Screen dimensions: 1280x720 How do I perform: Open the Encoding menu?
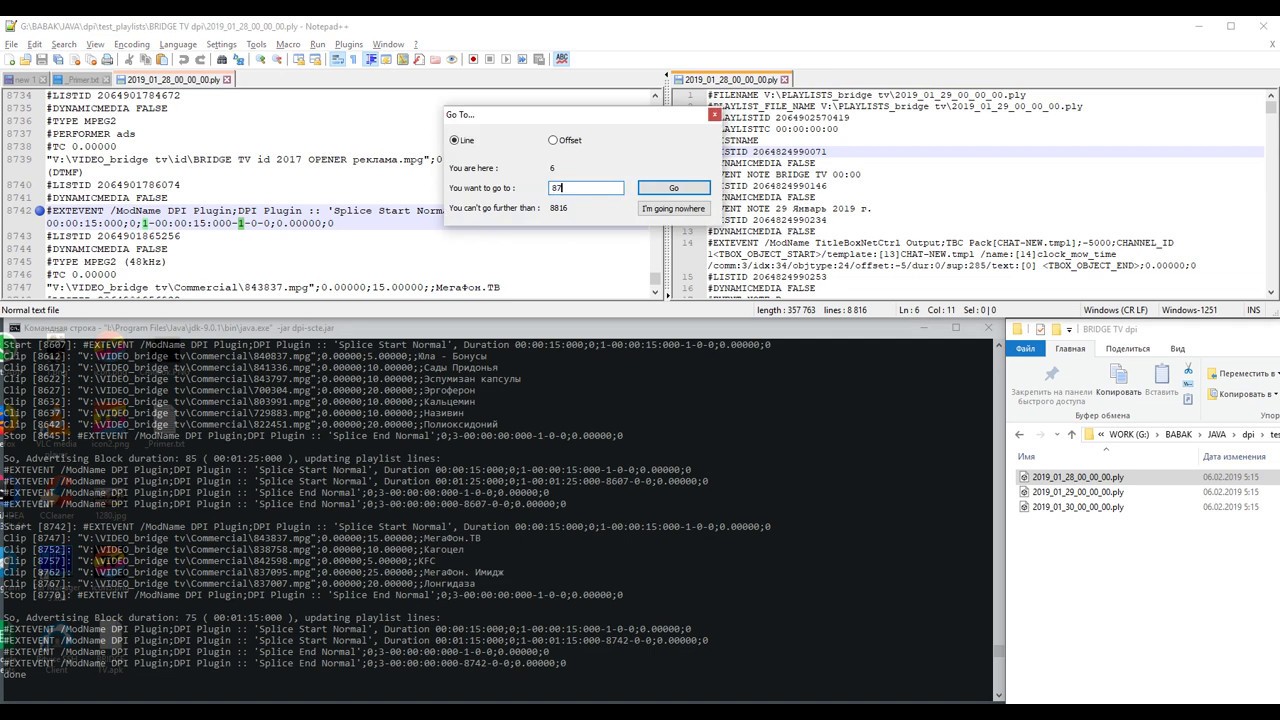tap(132, 44)
